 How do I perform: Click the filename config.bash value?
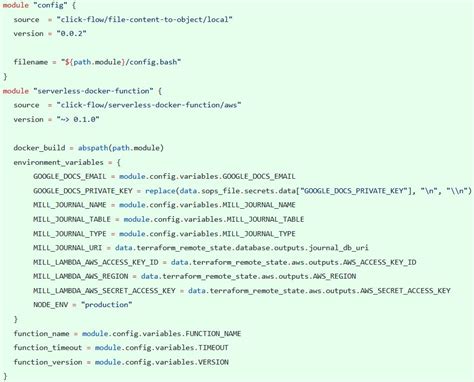click(x=121, y=62)
